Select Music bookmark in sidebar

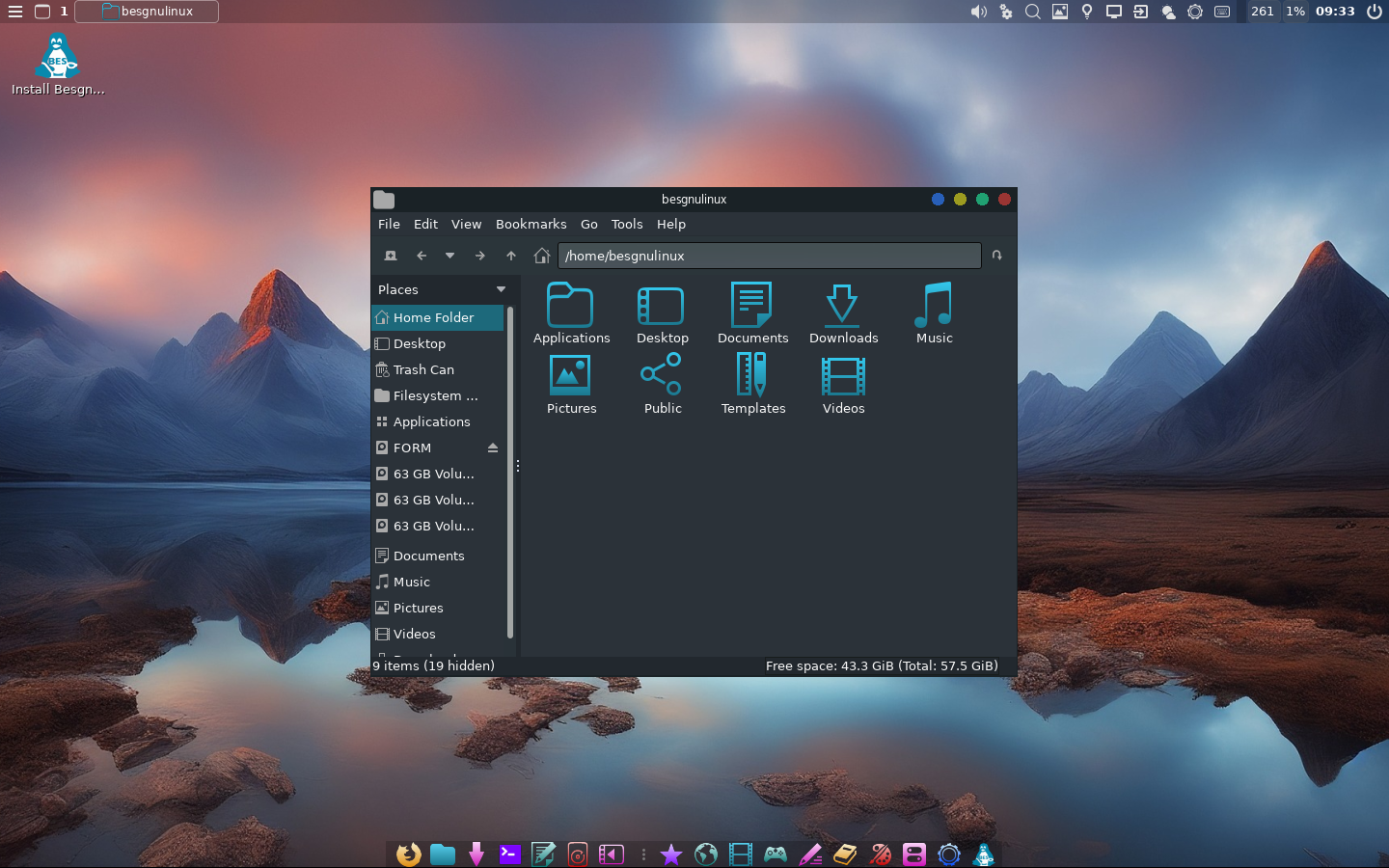click(x=438, y=582)
